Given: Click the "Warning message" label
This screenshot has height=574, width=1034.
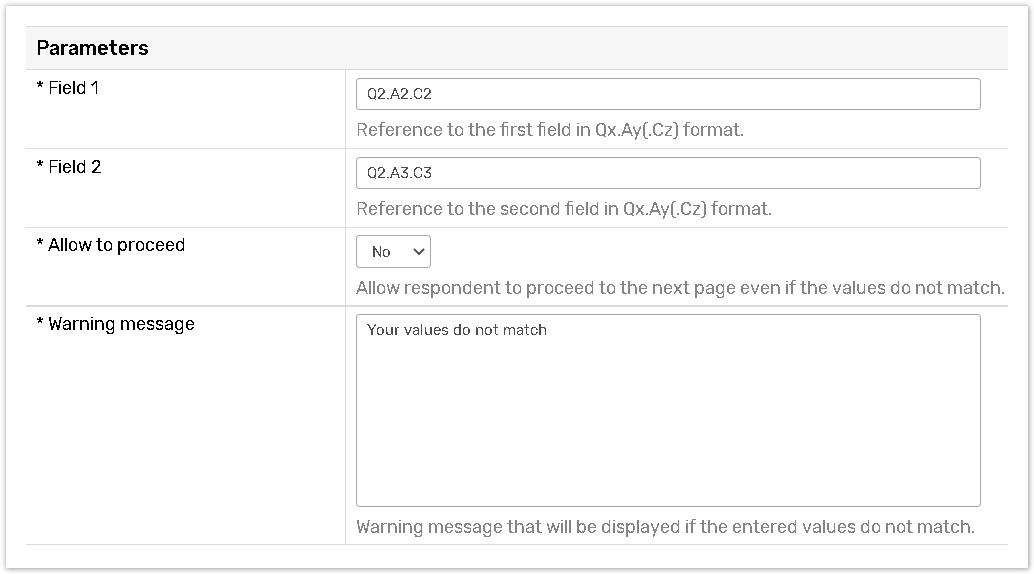Looking at the screenshot, I should pos(121,324).
